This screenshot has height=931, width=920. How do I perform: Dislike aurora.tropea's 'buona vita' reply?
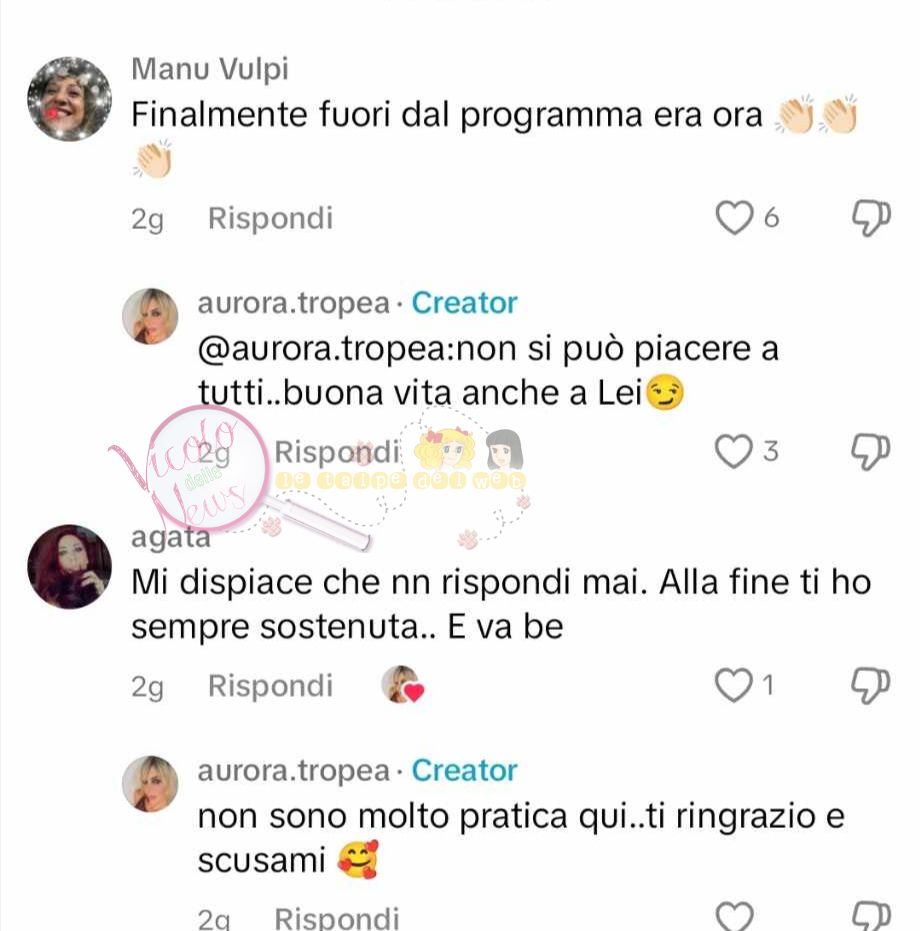click(871, 451)
